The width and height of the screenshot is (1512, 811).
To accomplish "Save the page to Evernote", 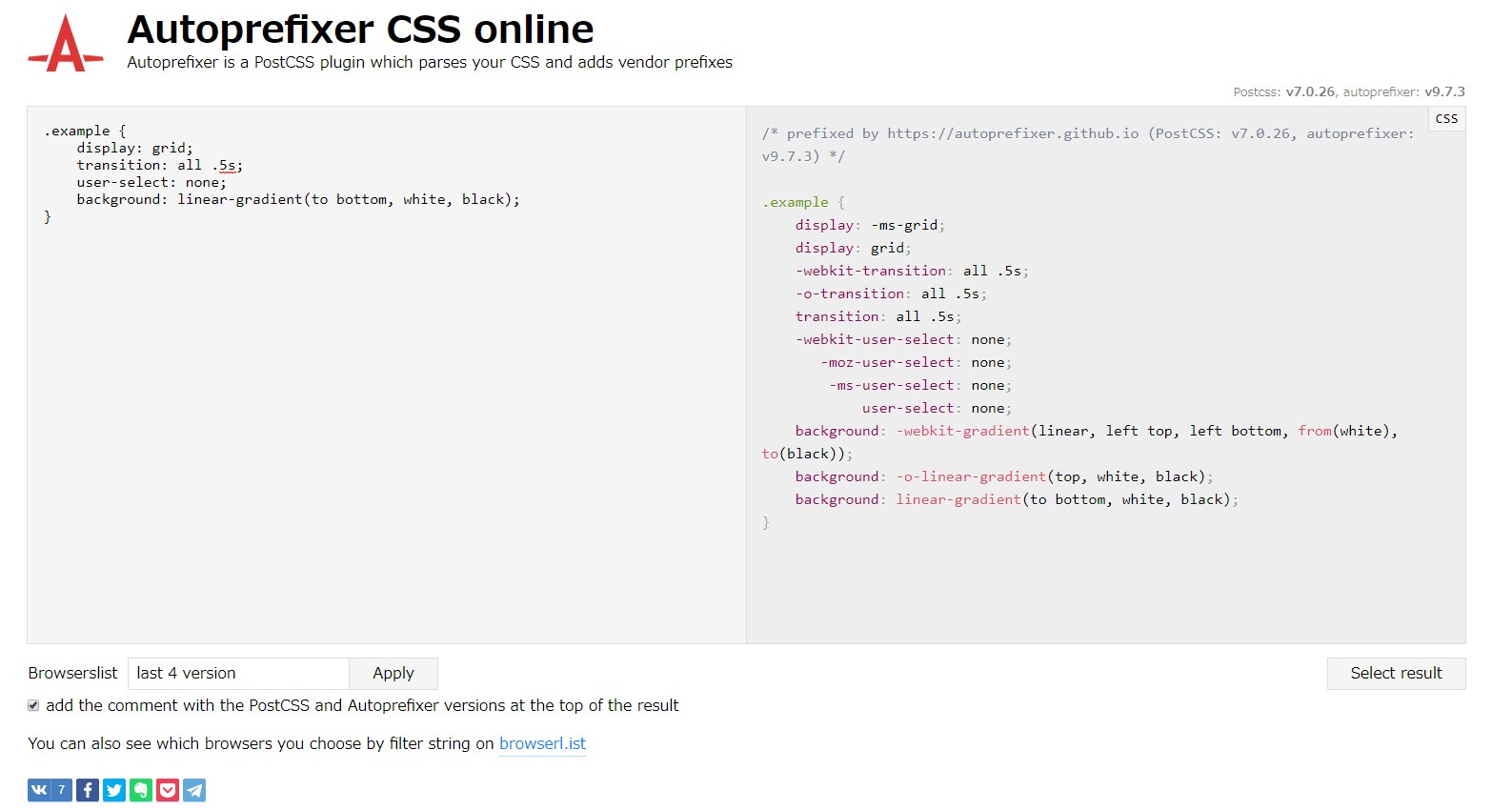I will click(x=141, y=790).
